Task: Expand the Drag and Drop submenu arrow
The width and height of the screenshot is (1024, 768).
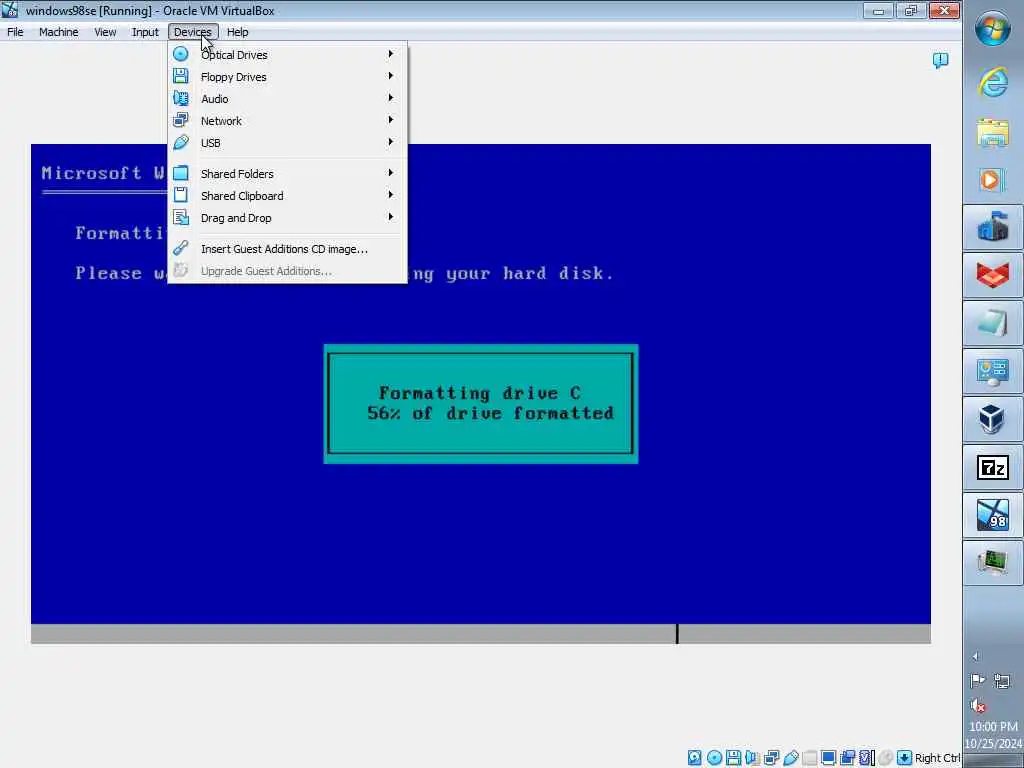Action: (x=391, y=217)
